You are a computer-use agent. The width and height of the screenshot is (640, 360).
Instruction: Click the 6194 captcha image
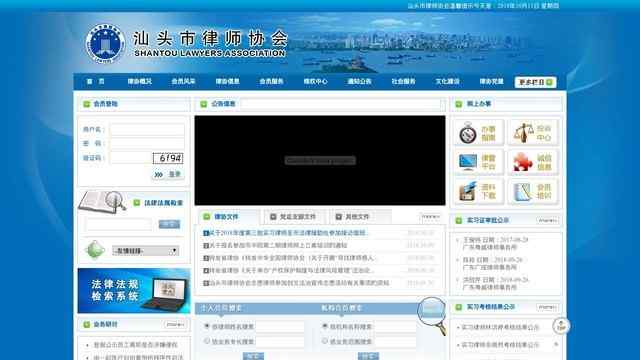(x=168, y=158)
